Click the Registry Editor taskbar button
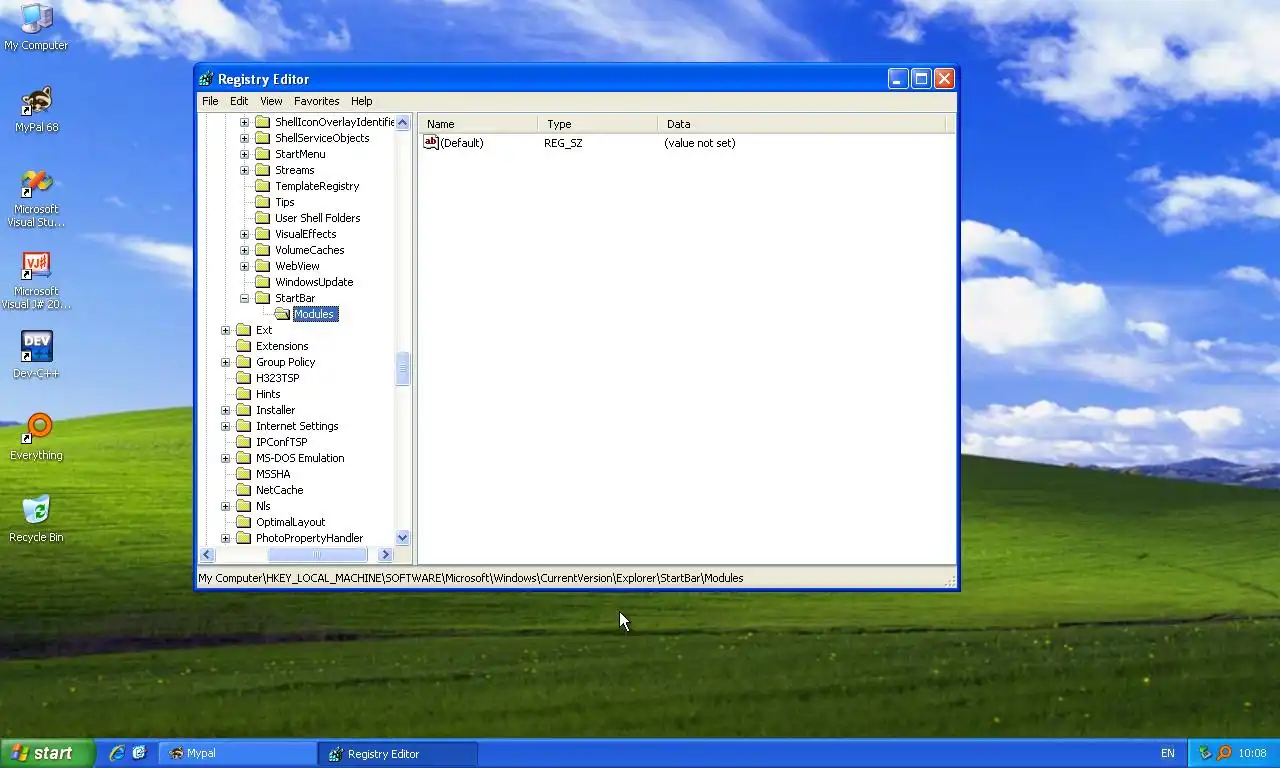This screenshot has height=768, width=1280. click(x=398, y=753)
